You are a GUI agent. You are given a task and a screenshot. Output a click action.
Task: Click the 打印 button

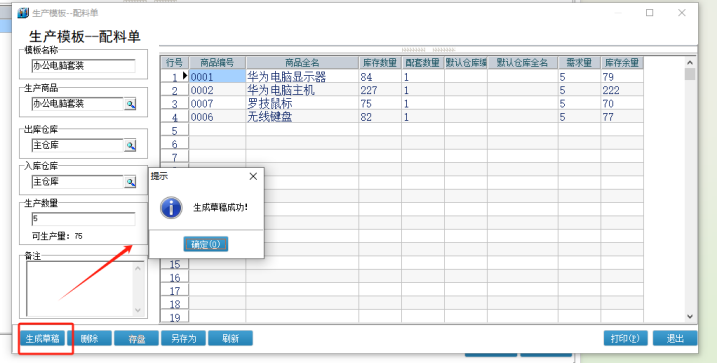626,339
